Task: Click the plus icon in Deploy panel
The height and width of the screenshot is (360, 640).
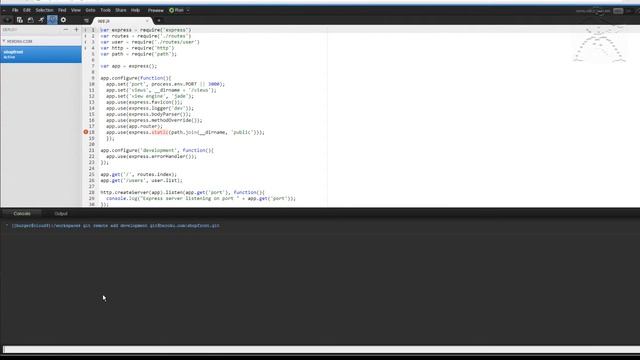Action: coord(76,30)
